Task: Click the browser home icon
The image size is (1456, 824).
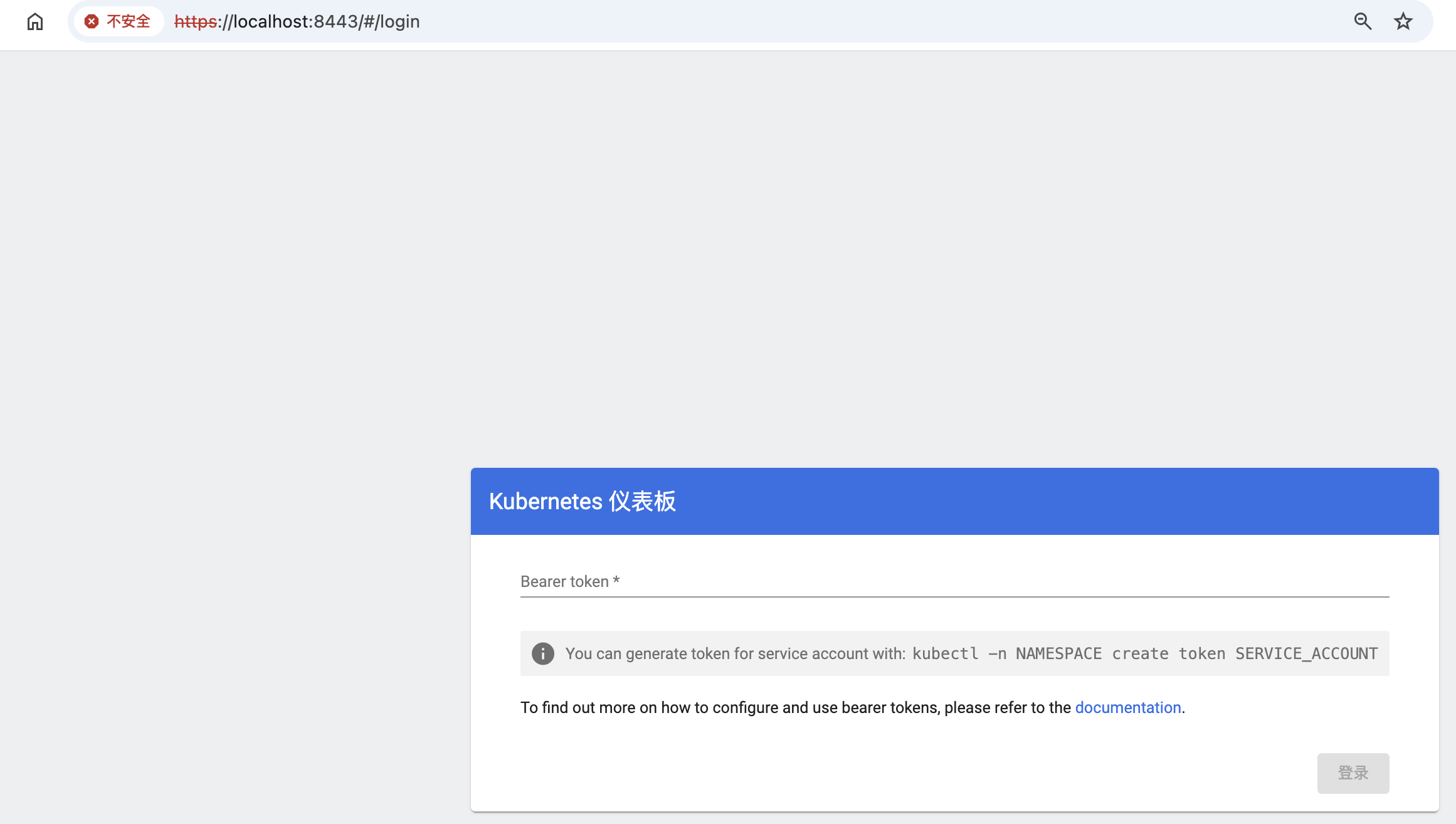Action: click(35, 21)
